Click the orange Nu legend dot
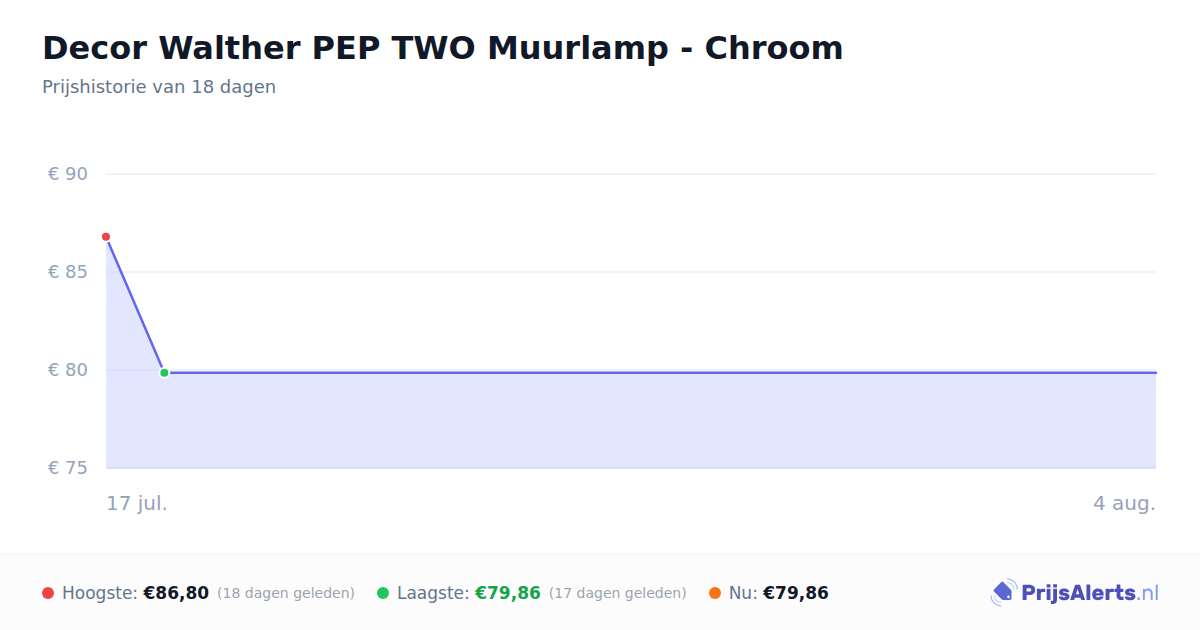The width and height of the screenshot is (1200, 630). (715, 593)
